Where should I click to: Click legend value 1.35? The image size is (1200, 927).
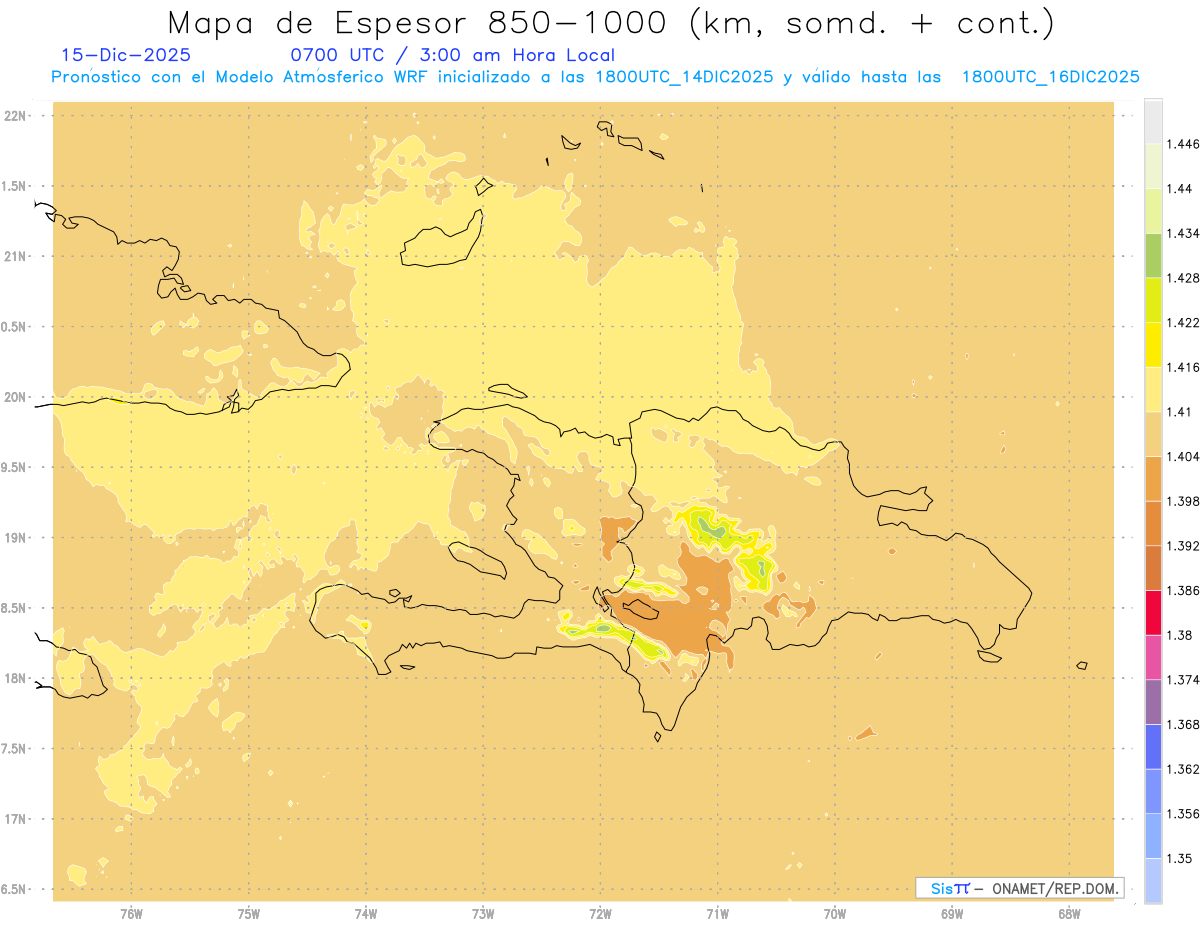click(x=1180, y=858)
